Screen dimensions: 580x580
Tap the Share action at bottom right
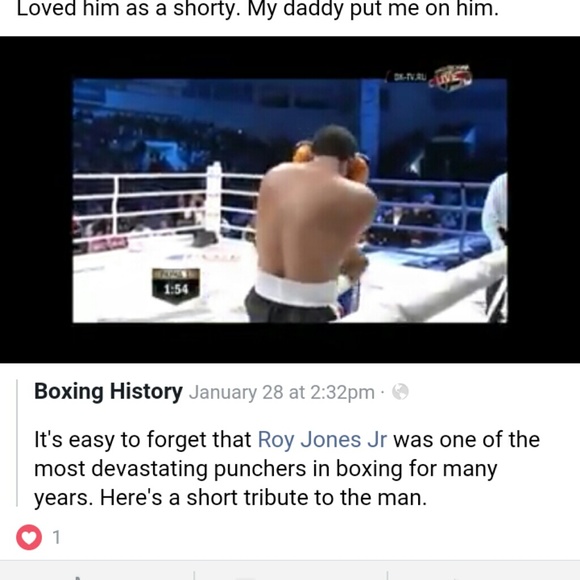pyautogui.click(x=483, y=575)
